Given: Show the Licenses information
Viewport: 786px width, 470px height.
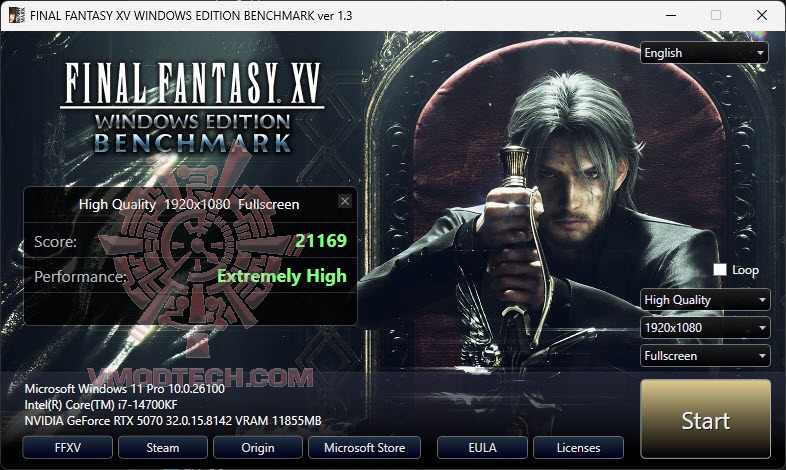Looking at the screenshot, I should click(578, 447).
